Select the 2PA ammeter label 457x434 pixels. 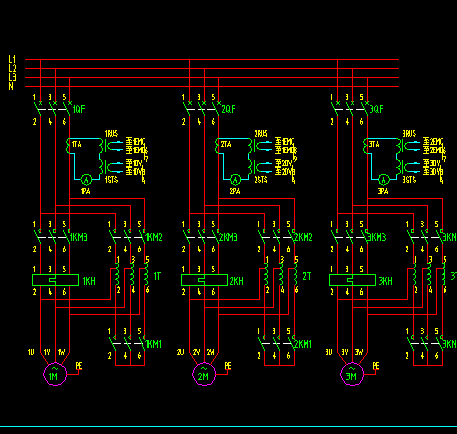click(235, 191)
